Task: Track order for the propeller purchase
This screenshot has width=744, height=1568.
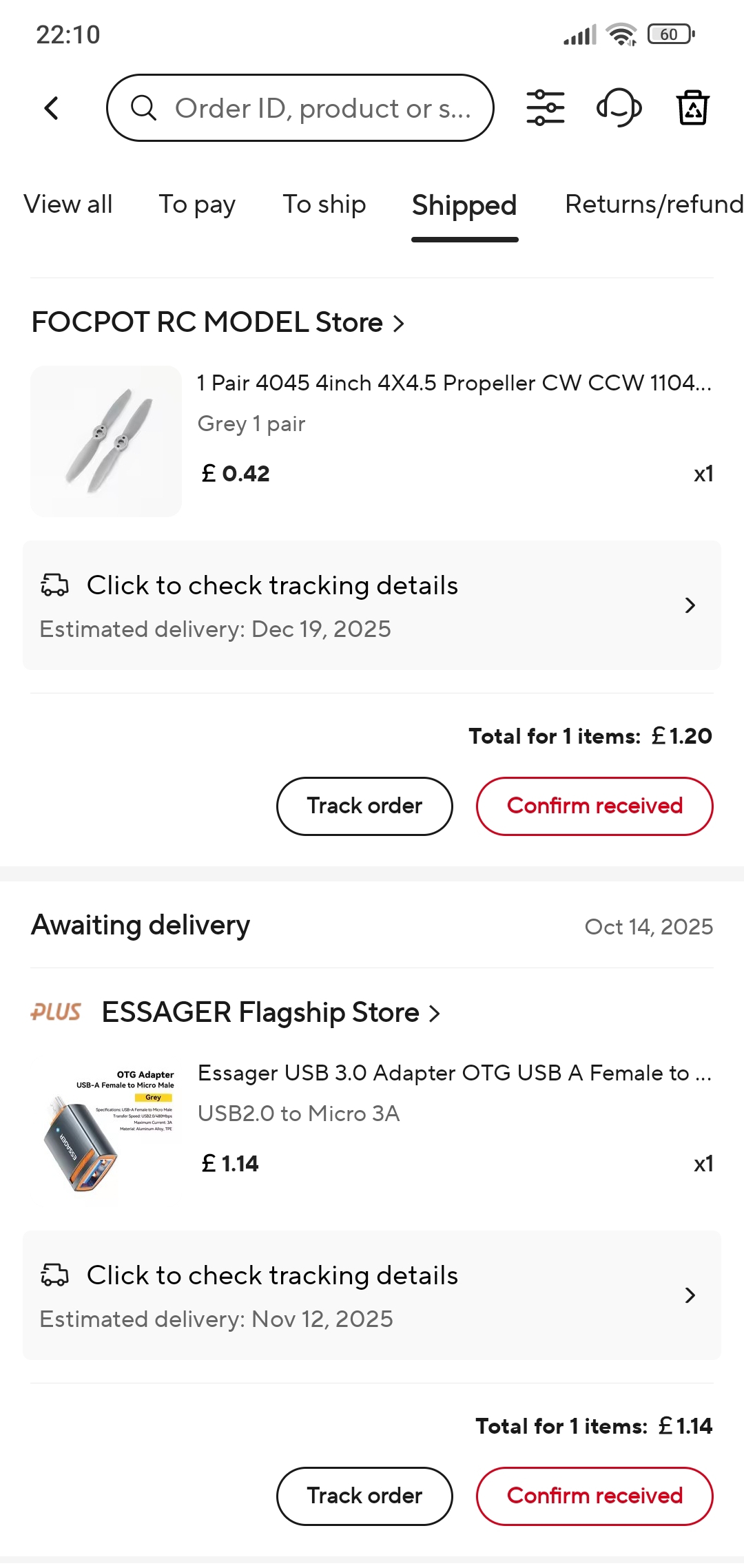Action: [x=364, y=806]
